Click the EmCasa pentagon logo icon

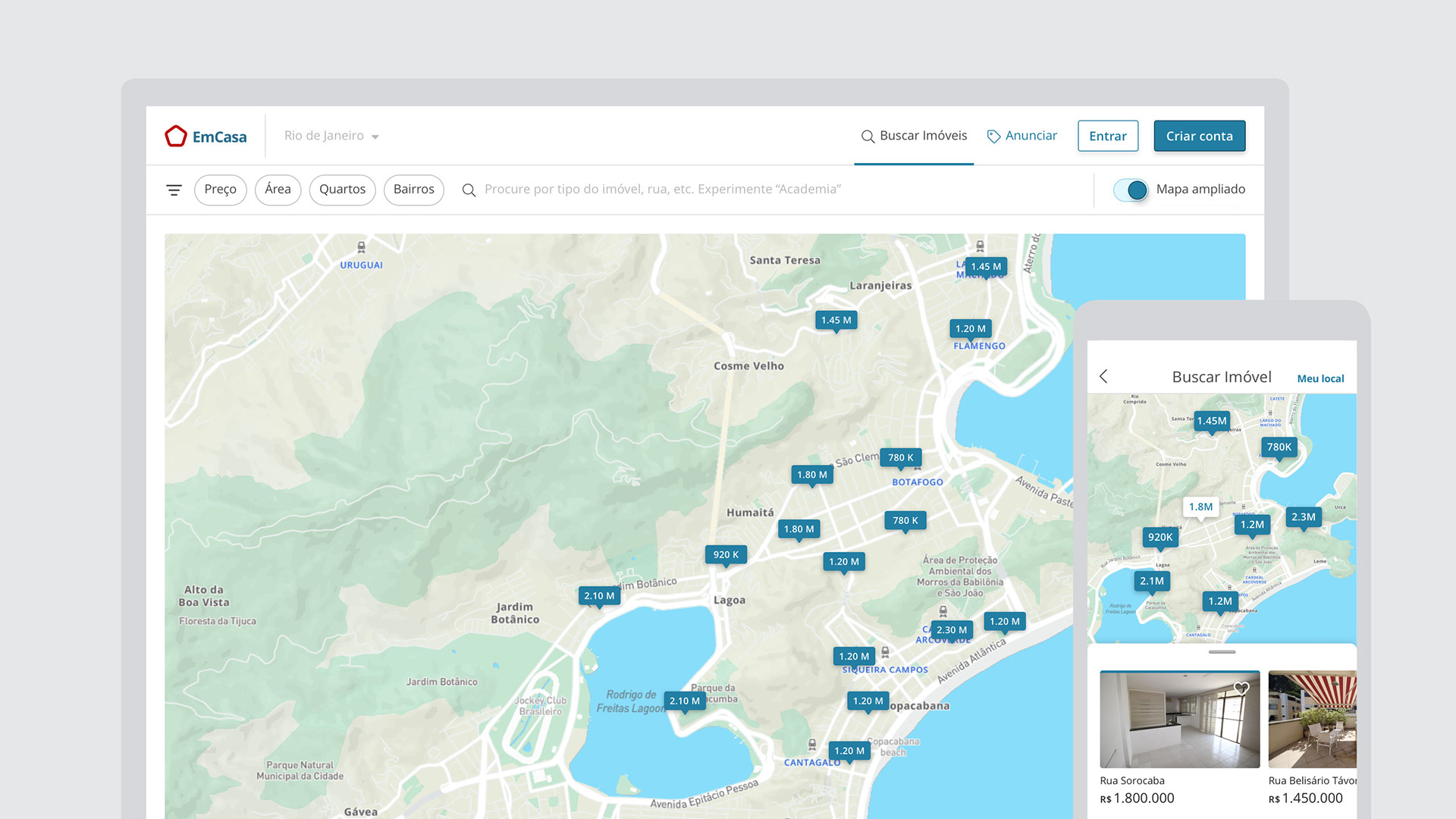click(x=176, y=136)
